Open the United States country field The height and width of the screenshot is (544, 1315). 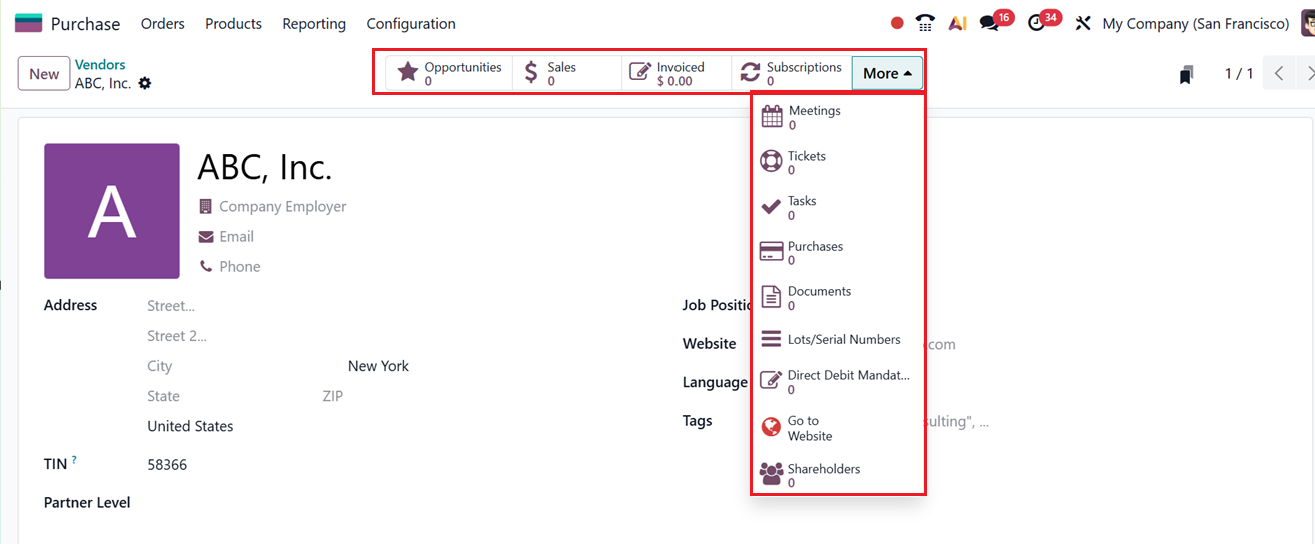[190, 426]
